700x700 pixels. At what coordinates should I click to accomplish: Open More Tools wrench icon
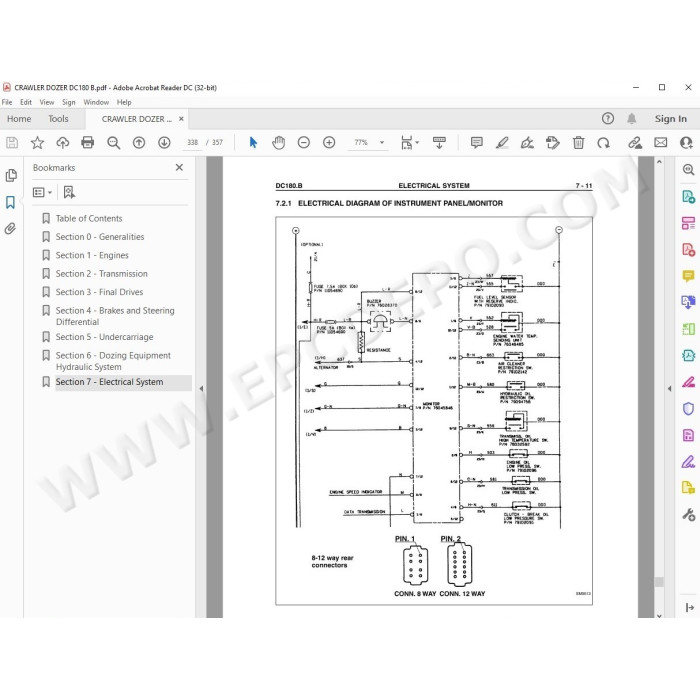click(688, 514)
